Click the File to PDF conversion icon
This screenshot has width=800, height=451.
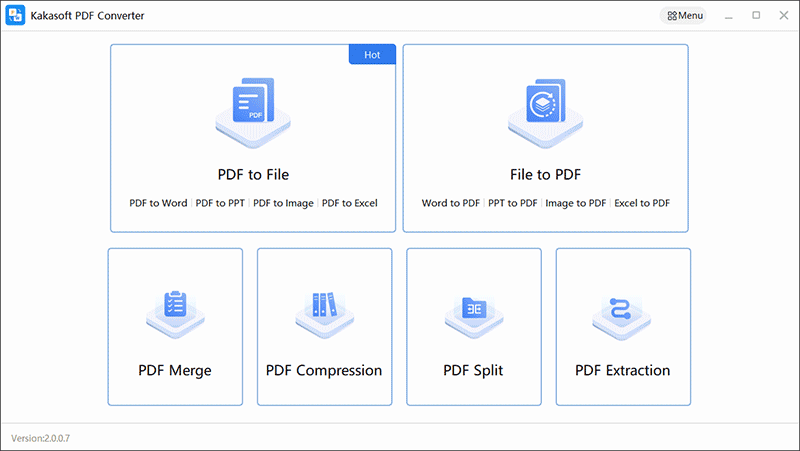(545, 113)
